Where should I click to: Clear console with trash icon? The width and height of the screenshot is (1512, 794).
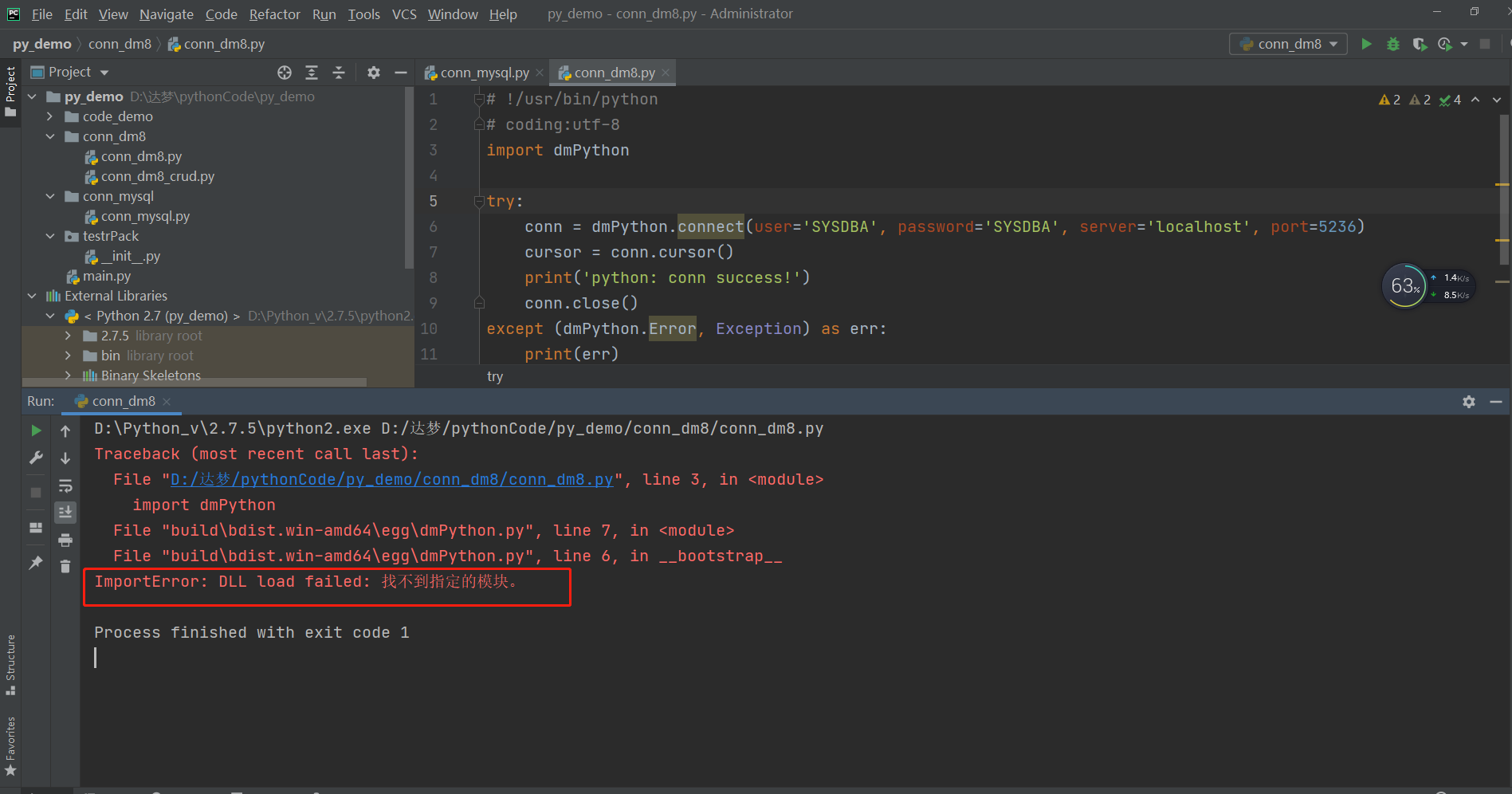point(65,566)
